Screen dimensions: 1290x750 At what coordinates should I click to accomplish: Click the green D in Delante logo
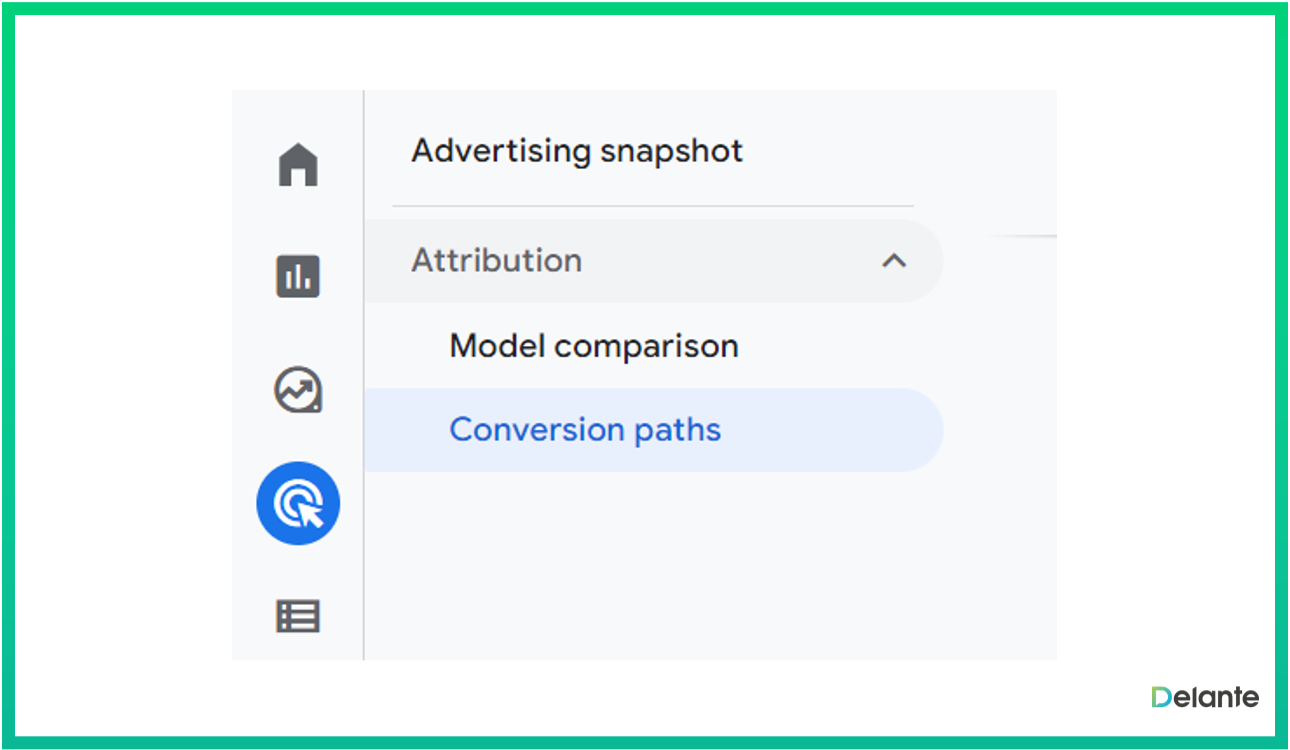tap(1160, 697)
